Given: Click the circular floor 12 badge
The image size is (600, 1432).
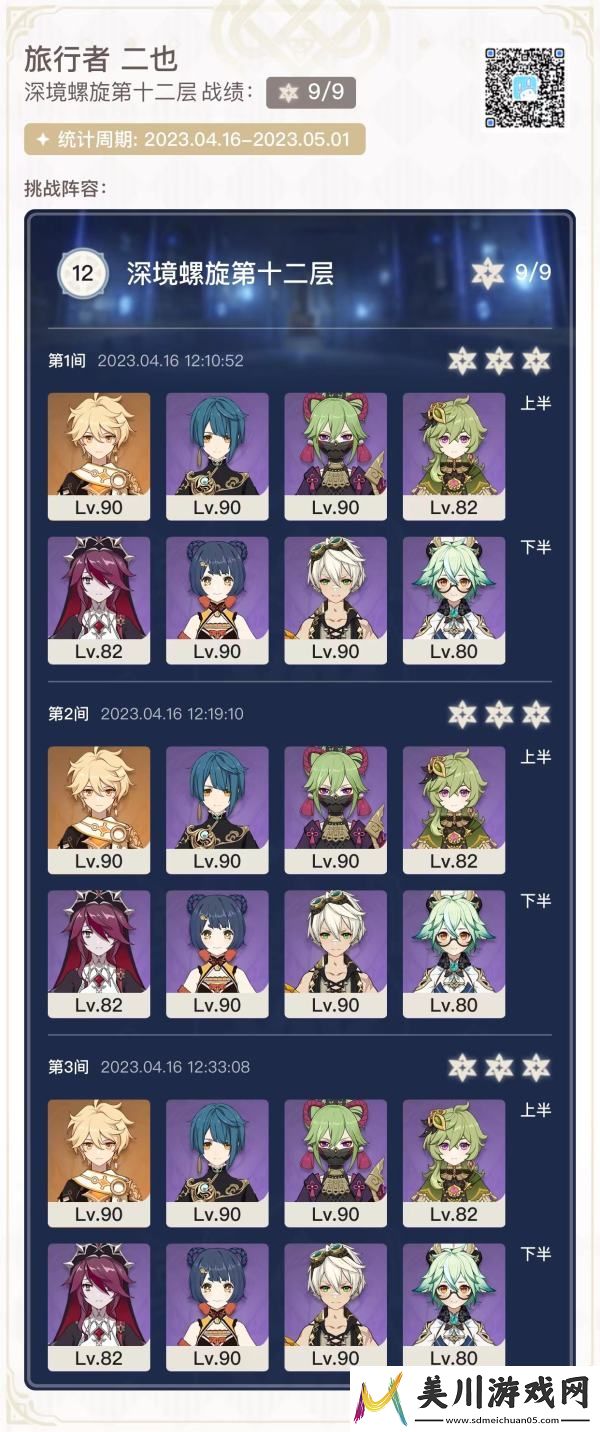Looking at the screenshot, I should point(83,272).
